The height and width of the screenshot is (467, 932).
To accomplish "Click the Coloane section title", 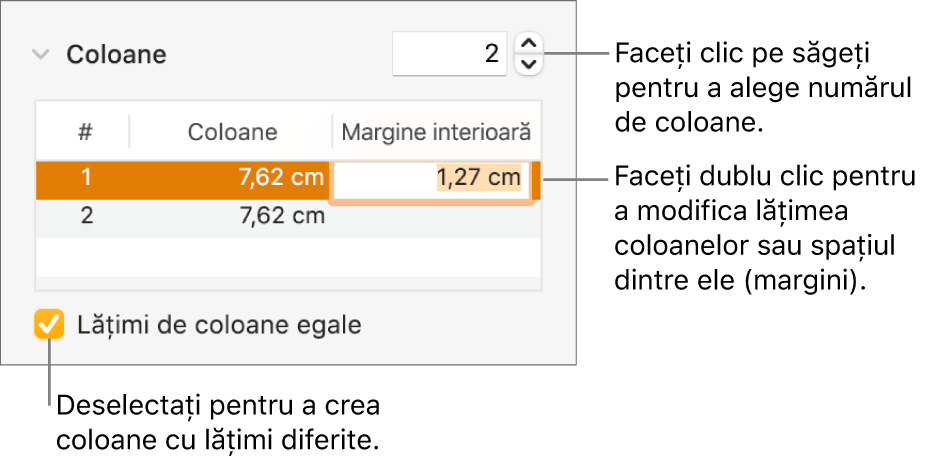I will tap(116, 54).
